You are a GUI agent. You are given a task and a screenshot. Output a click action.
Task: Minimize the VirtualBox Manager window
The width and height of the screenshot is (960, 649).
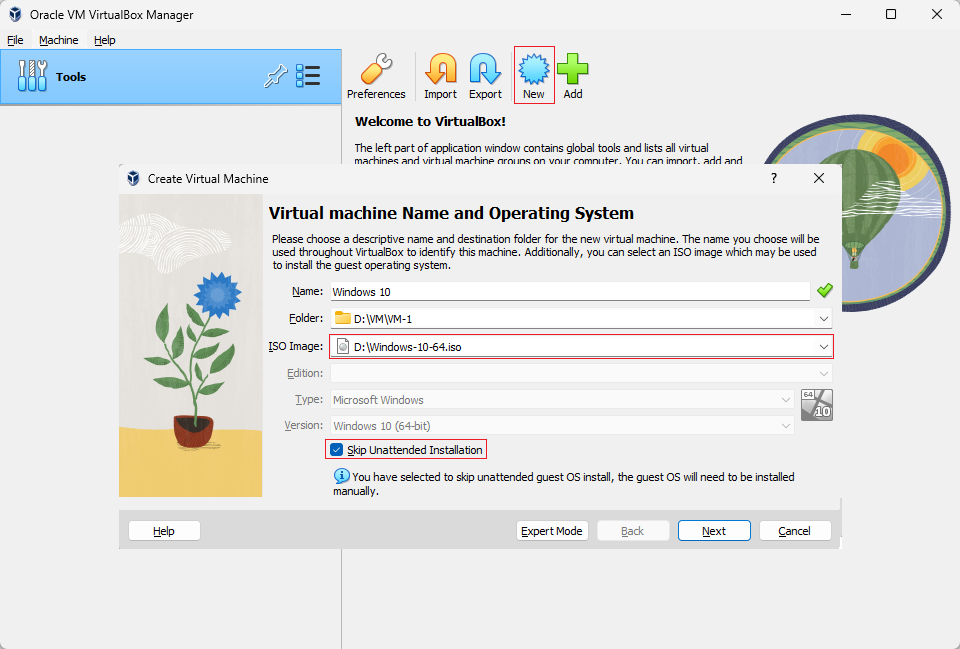(x=846, y=14)
